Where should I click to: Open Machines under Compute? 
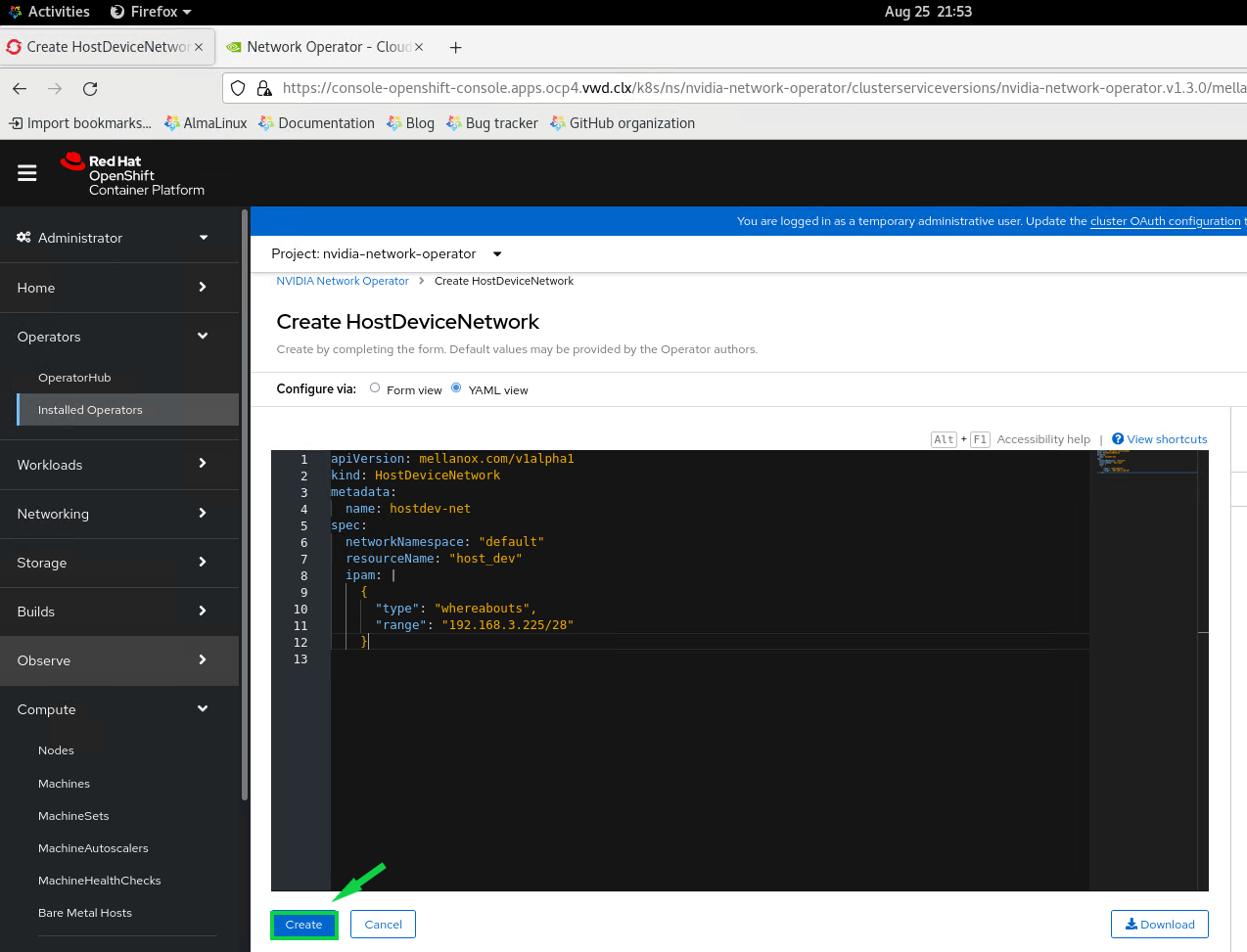click(x=64, y=784)
